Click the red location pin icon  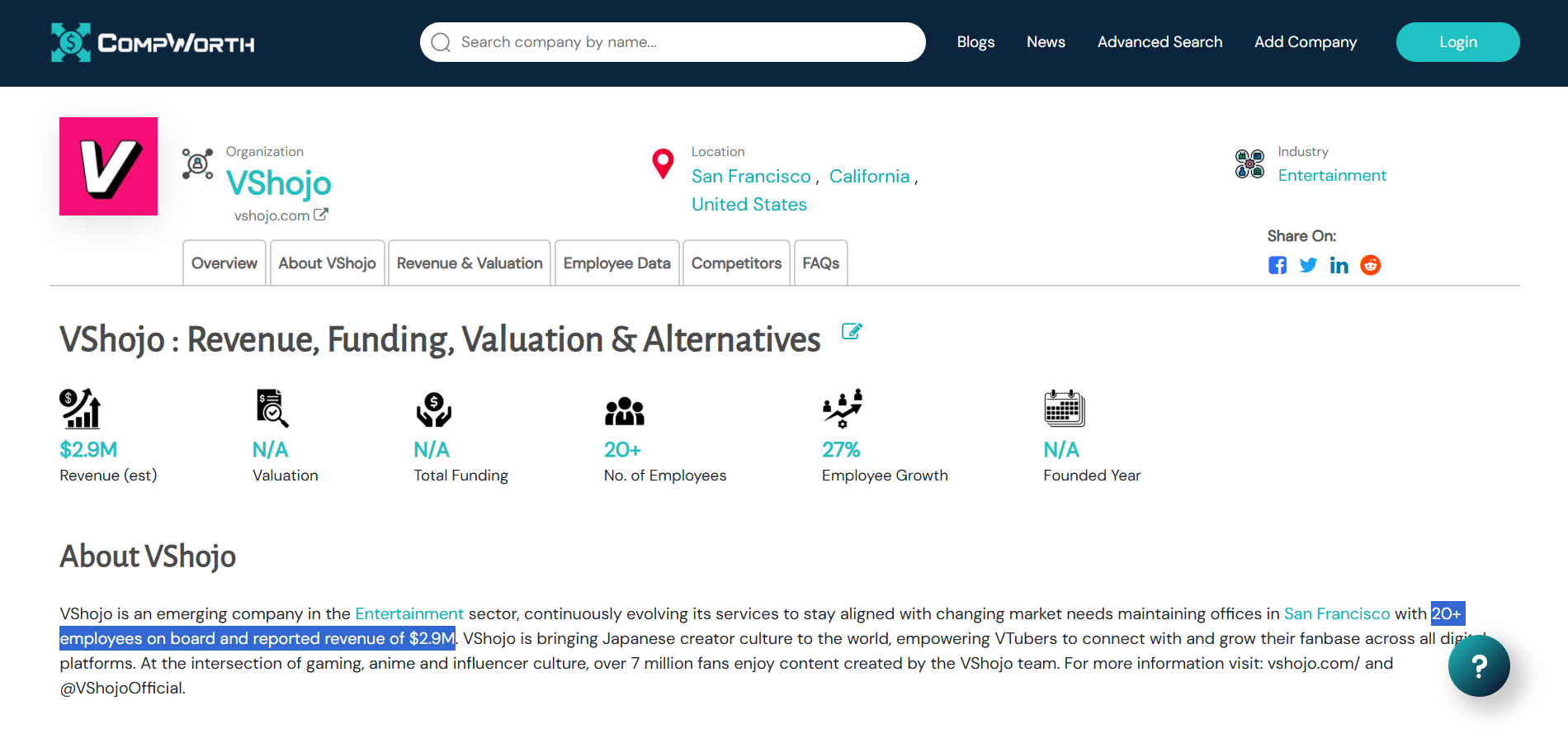point(663,163)
